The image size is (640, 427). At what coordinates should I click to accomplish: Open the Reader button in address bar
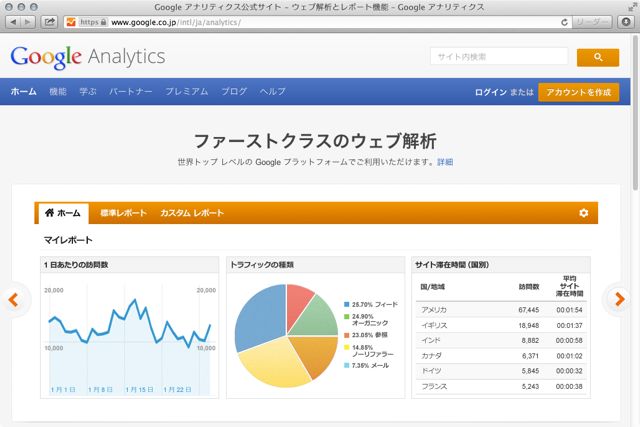(x=592, y=22)
